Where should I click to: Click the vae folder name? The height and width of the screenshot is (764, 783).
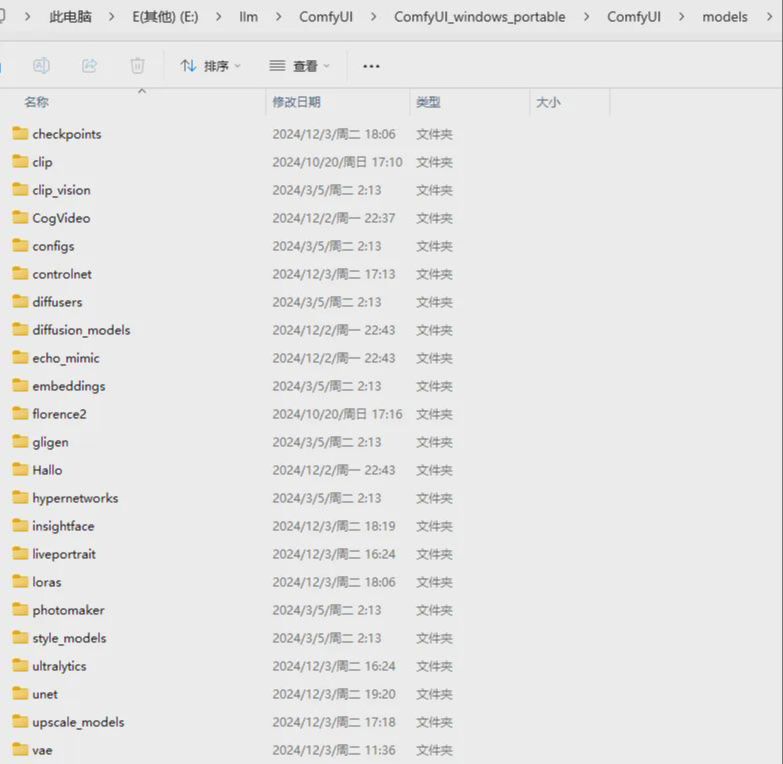(42, 751)
